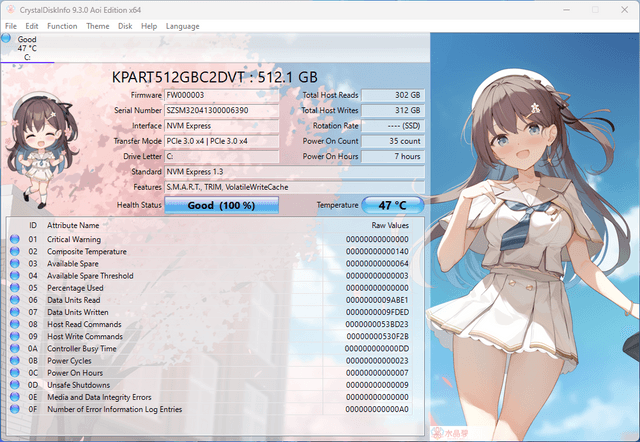
Task: Click the CrystalDiskInfo title bar app icon
Action: coord(11,10)
